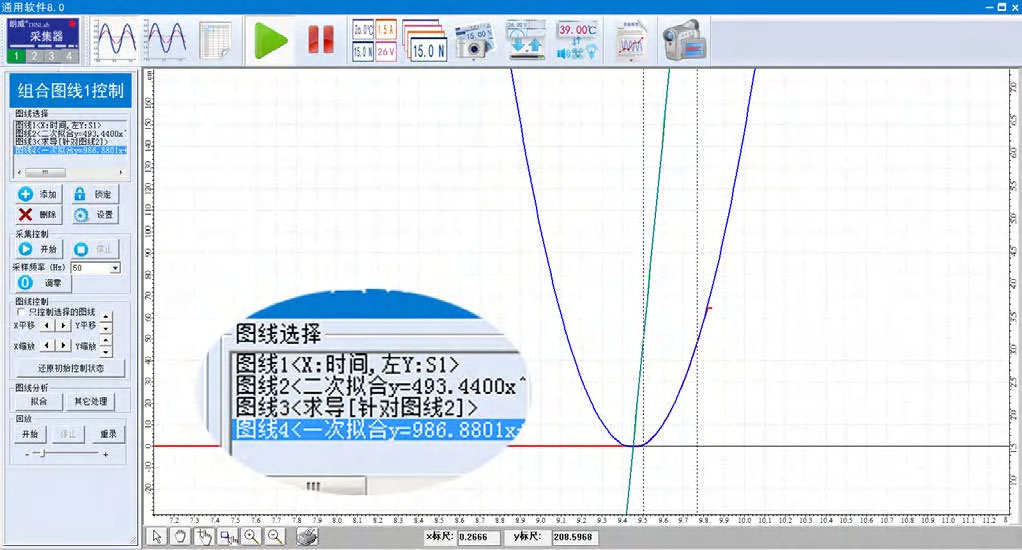Click the 锁定 lock button

93,194
